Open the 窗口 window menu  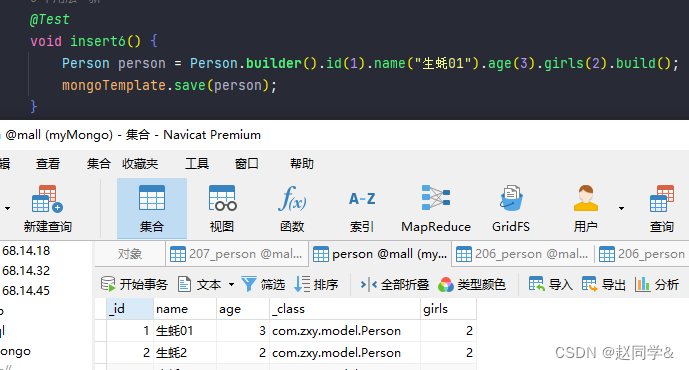tap(247, 163)
